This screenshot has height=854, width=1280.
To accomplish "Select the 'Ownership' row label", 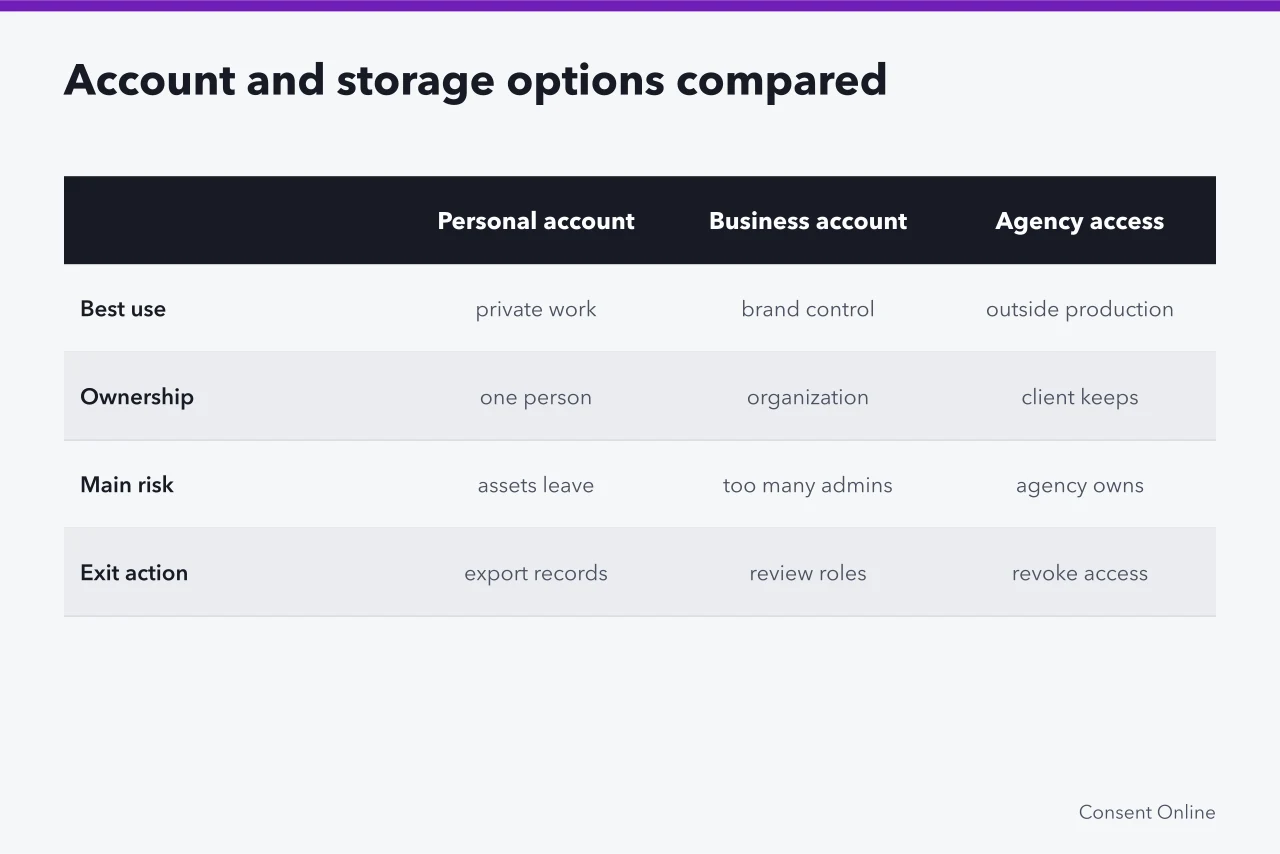I will pos(137,397).
